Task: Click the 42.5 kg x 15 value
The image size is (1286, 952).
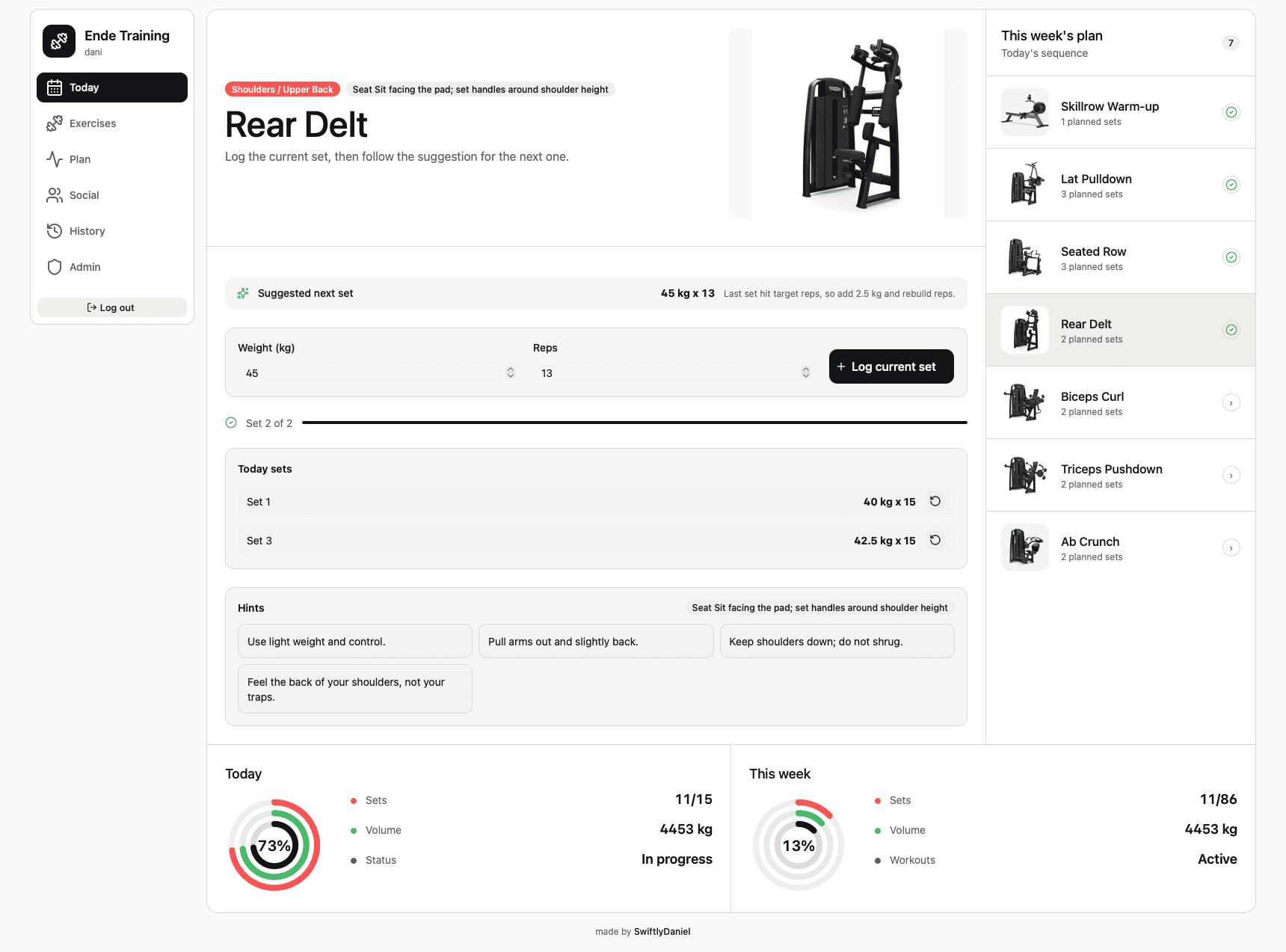Action: click(885, 541)
